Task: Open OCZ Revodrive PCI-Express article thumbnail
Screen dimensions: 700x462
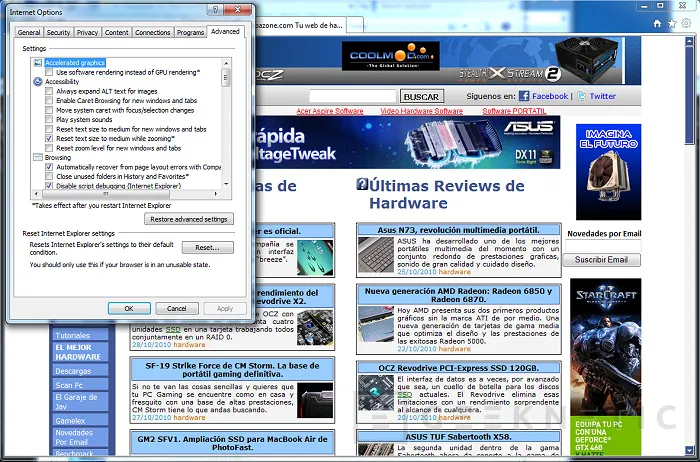Action: click(376, 392)
